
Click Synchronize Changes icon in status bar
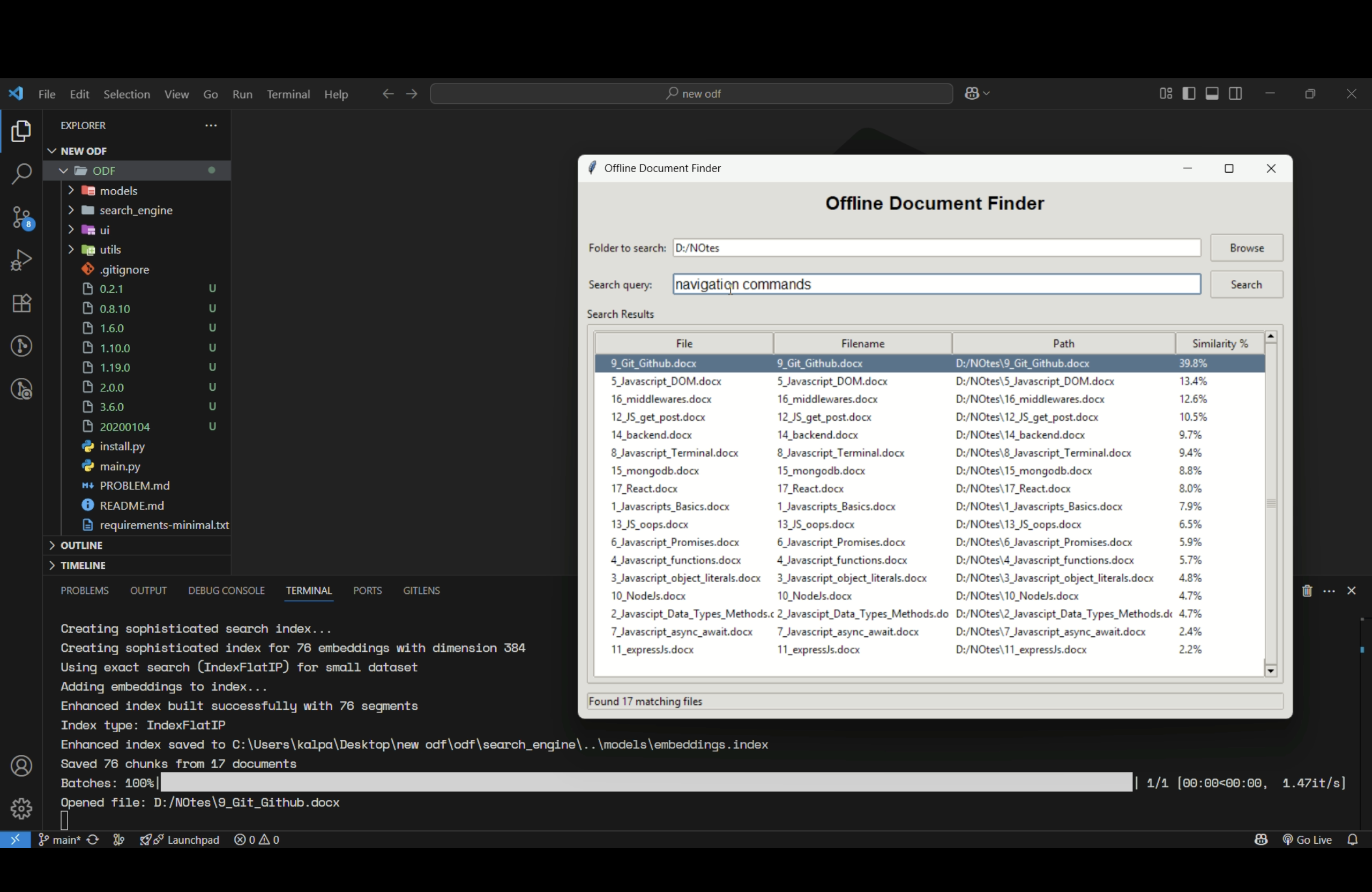[x=93, y=839]
